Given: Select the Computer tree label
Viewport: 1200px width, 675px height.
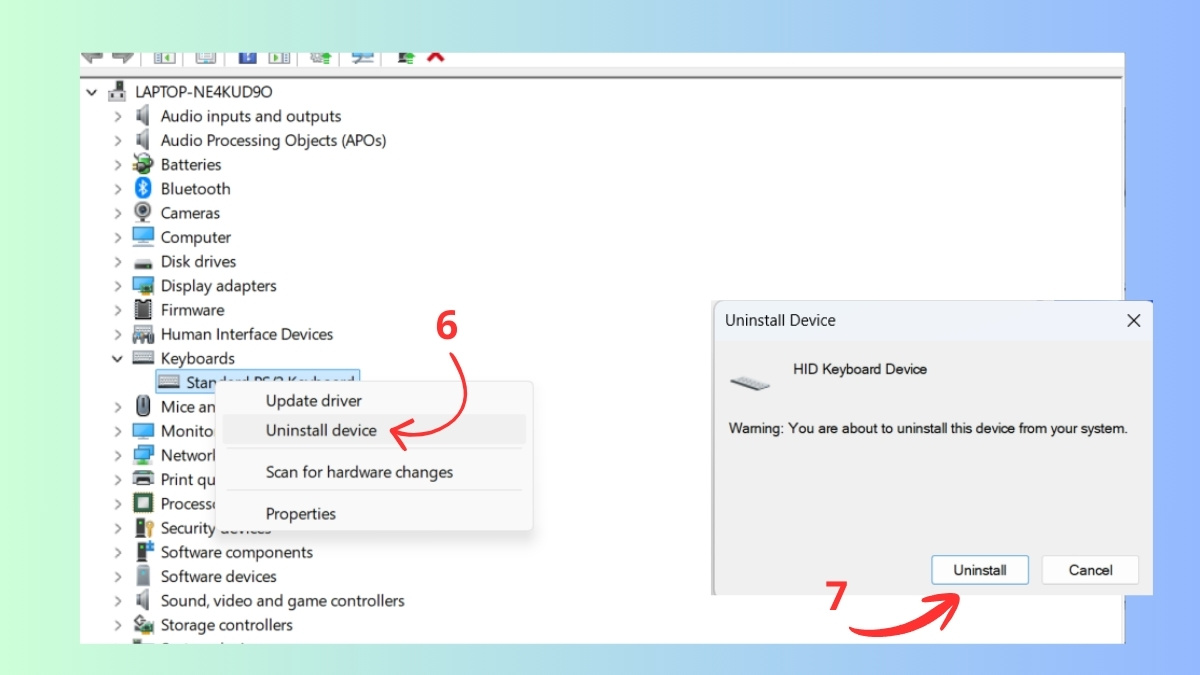Looking at the screenshot, I should point(196,237).
